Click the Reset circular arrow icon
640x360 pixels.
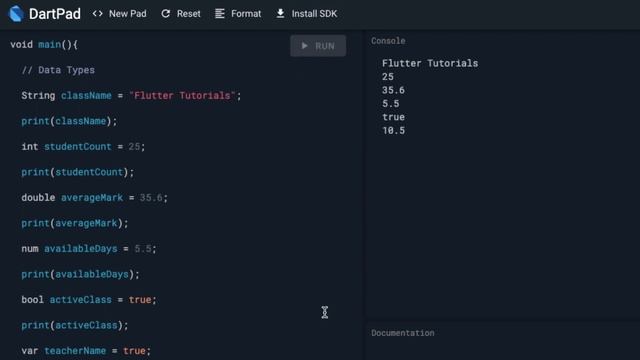[165, 13]
